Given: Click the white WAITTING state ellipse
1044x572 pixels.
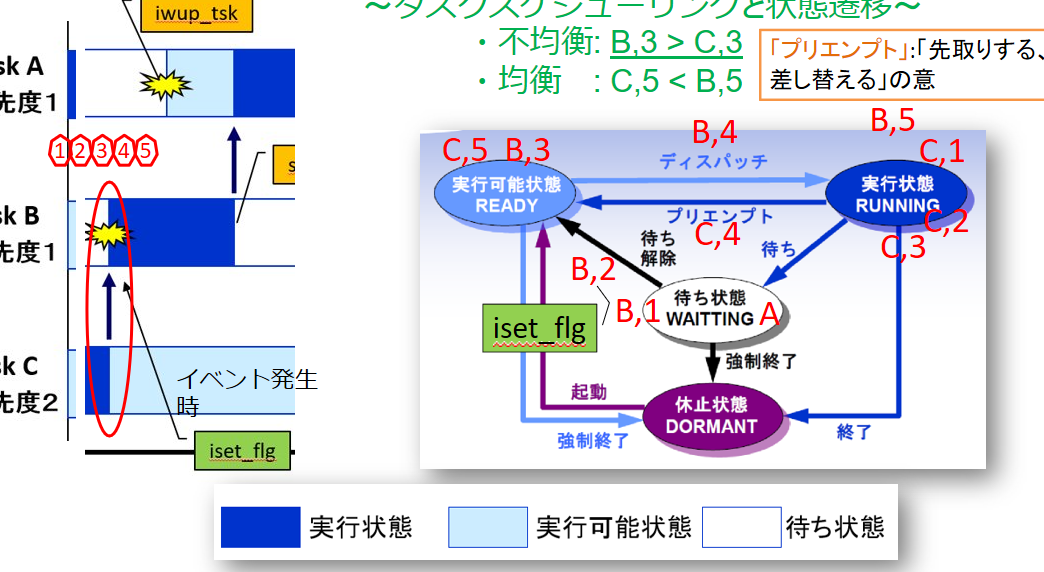Looking at the screenshot, I should (710, 308).
